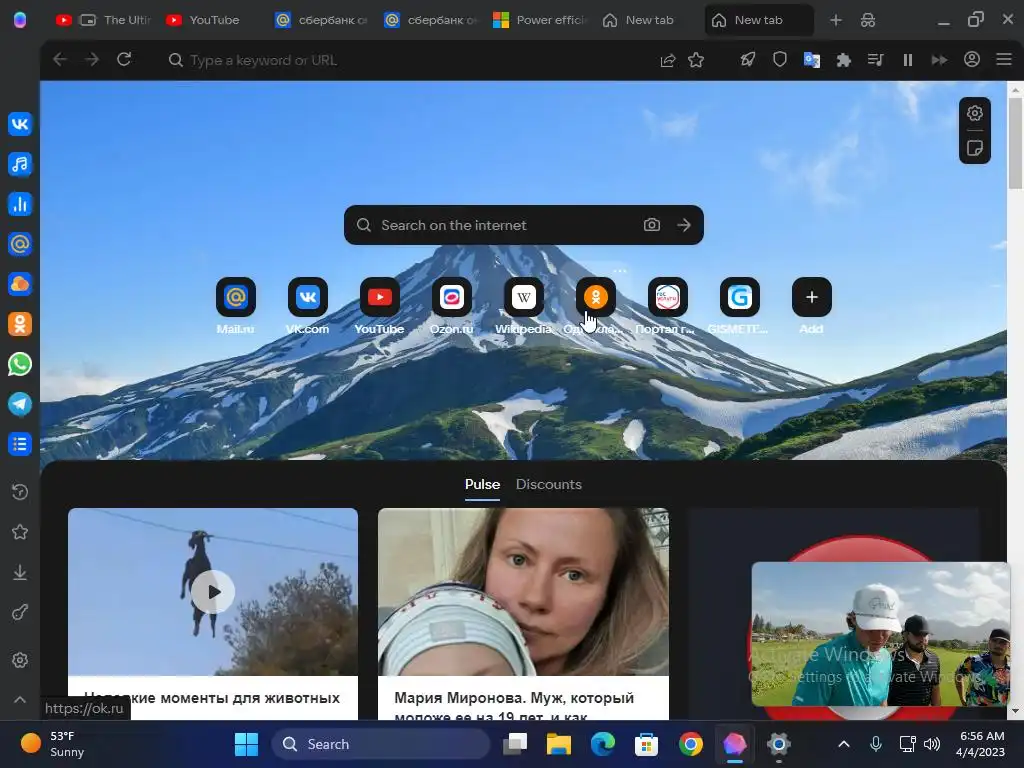Click the share page icon in the toolbar
The width and height of the screenshot is (1024, 768).
(667, 60)
